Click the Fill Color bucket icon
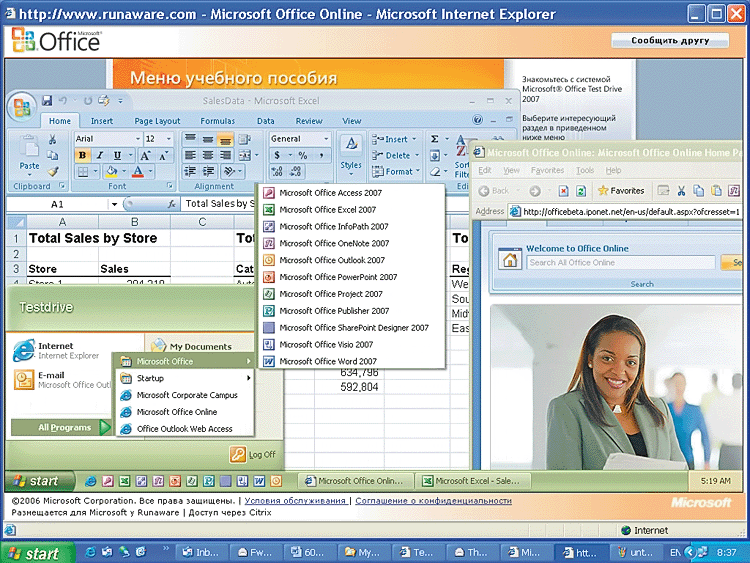This screenshot has height=563, width=750. click(x=111, y=171)
